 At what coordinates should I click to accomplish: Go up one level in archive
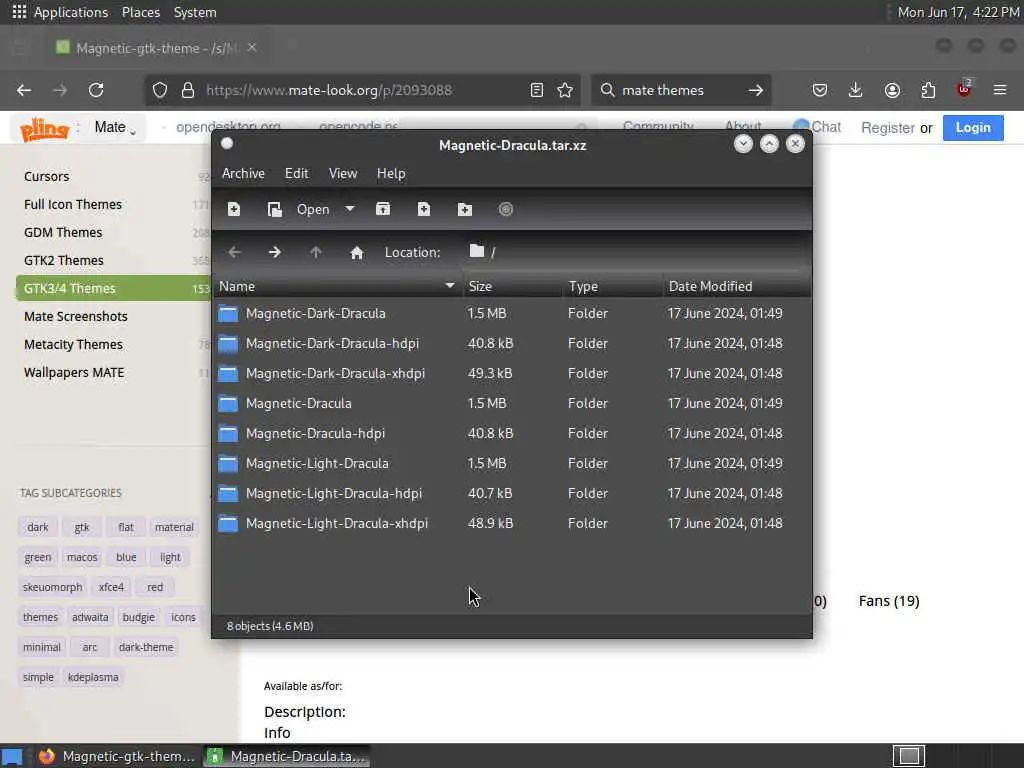coord(316,252)
